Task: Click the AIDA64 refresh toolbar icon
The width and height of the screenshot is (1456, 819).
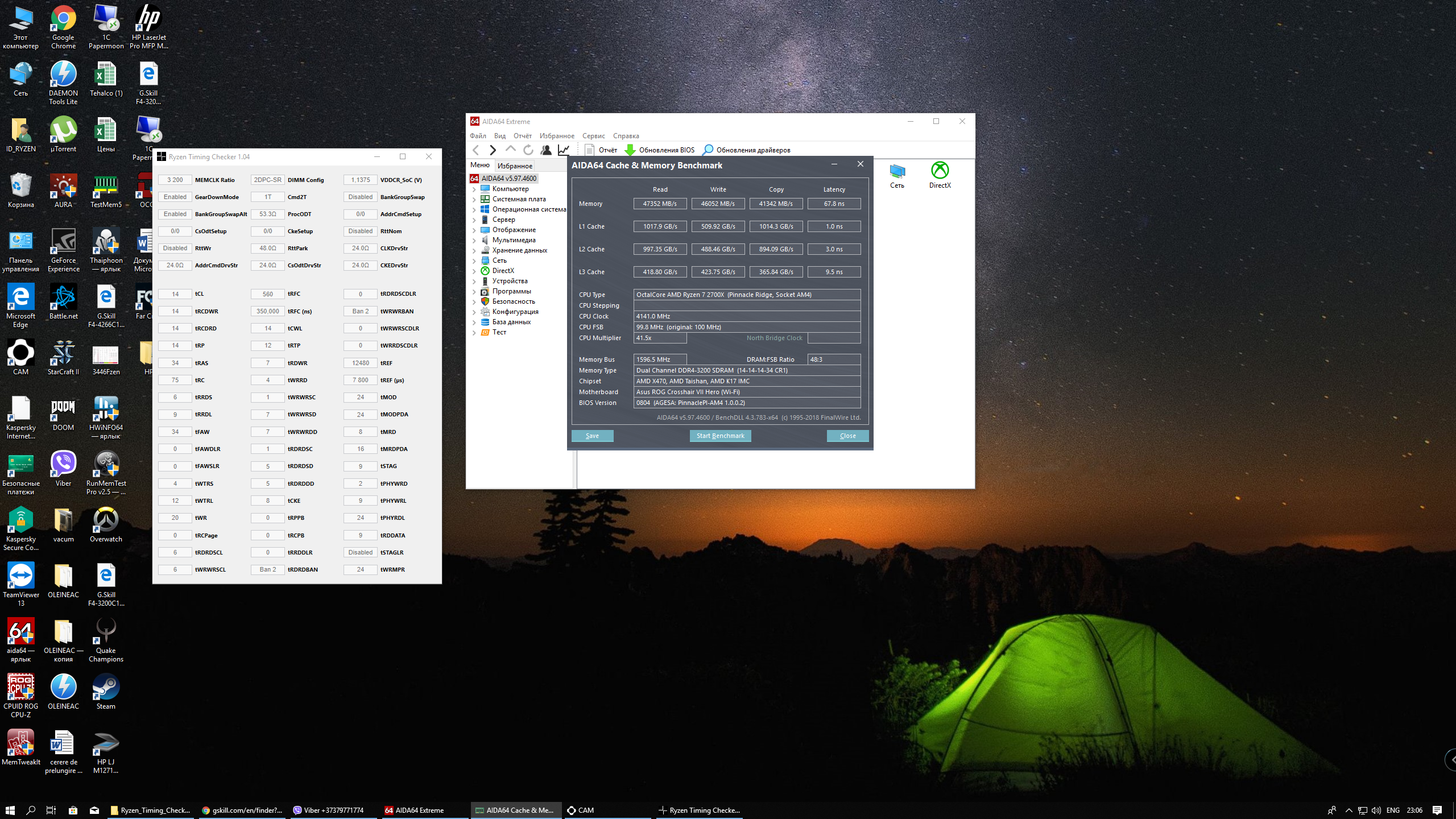Action: (x=528, y=150)
